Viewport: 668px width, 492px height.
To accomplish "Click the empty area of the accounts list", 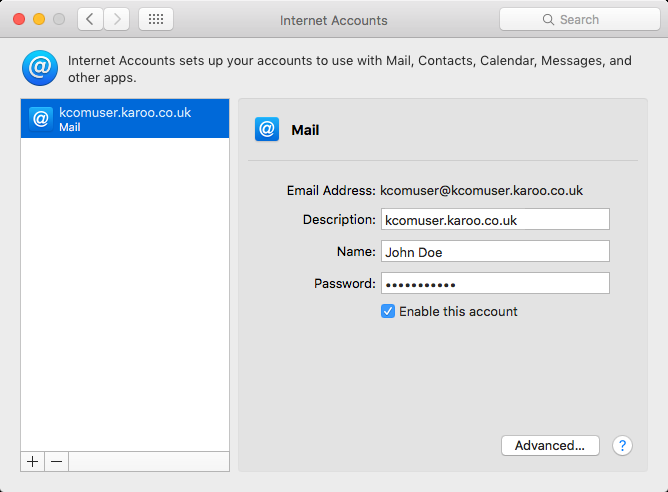I will click(x=125, y=300).
